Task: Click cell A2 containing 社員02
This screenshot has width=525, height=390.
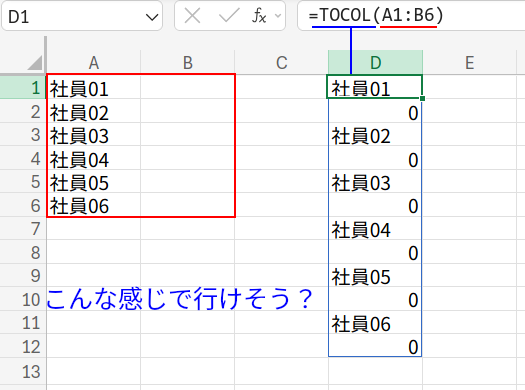Action: 94,111
